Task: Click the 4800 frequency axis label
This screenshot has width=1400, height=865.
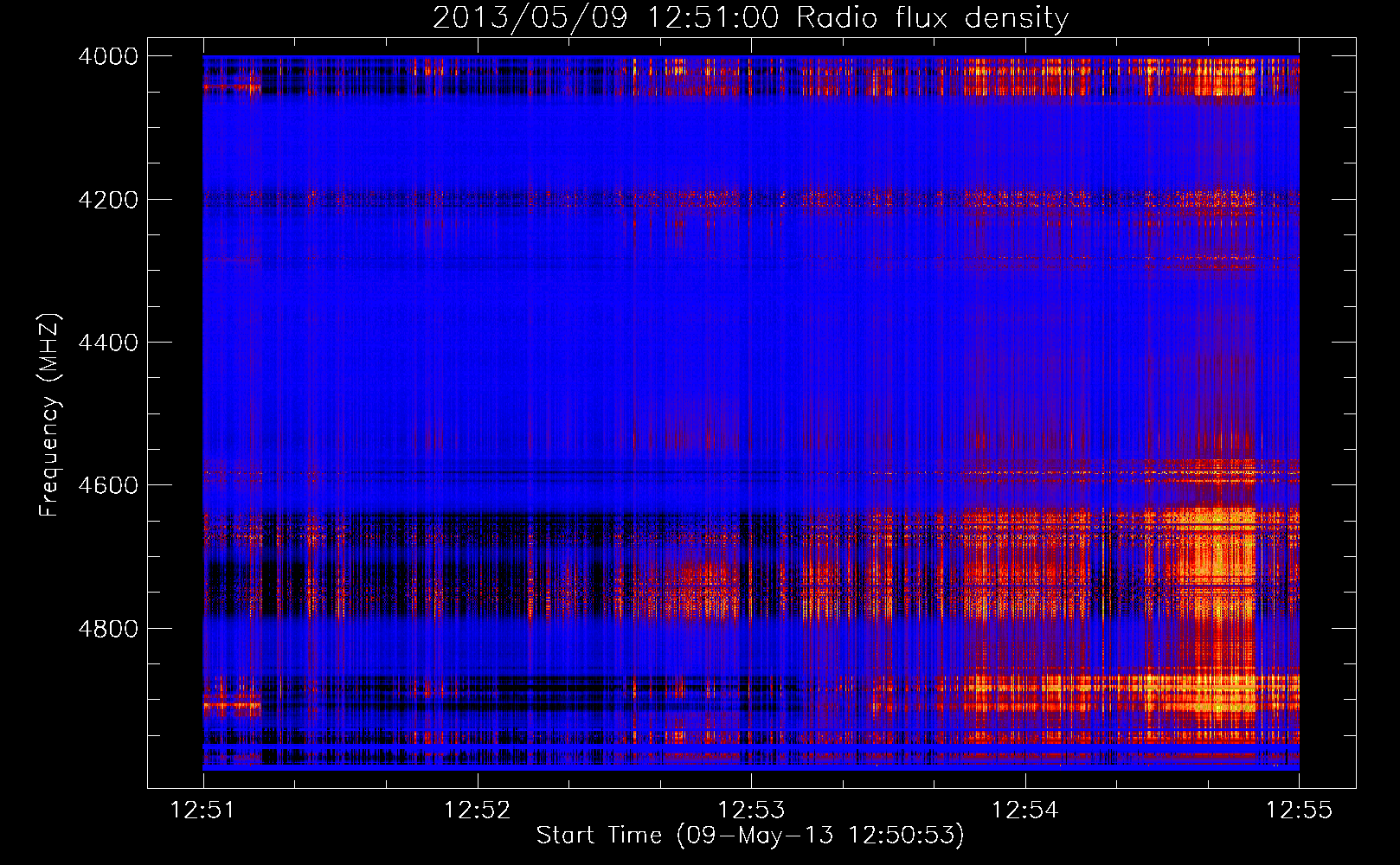Action: (x=108, y=628)
